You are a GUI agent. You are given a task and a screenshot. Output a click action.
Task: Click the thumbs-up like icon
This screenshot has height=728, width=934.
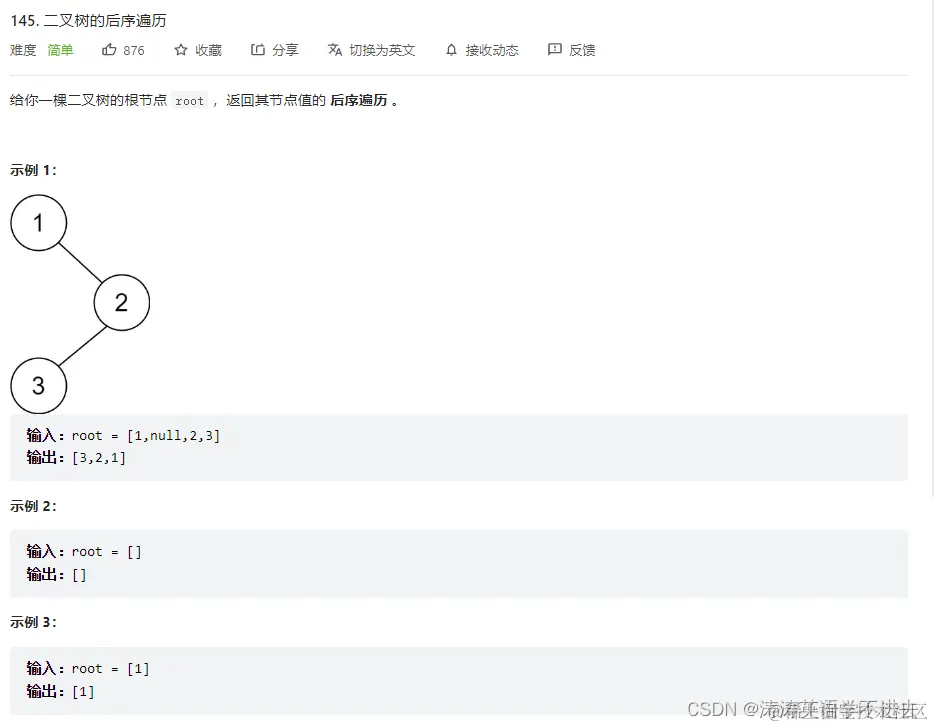(110, 50)
